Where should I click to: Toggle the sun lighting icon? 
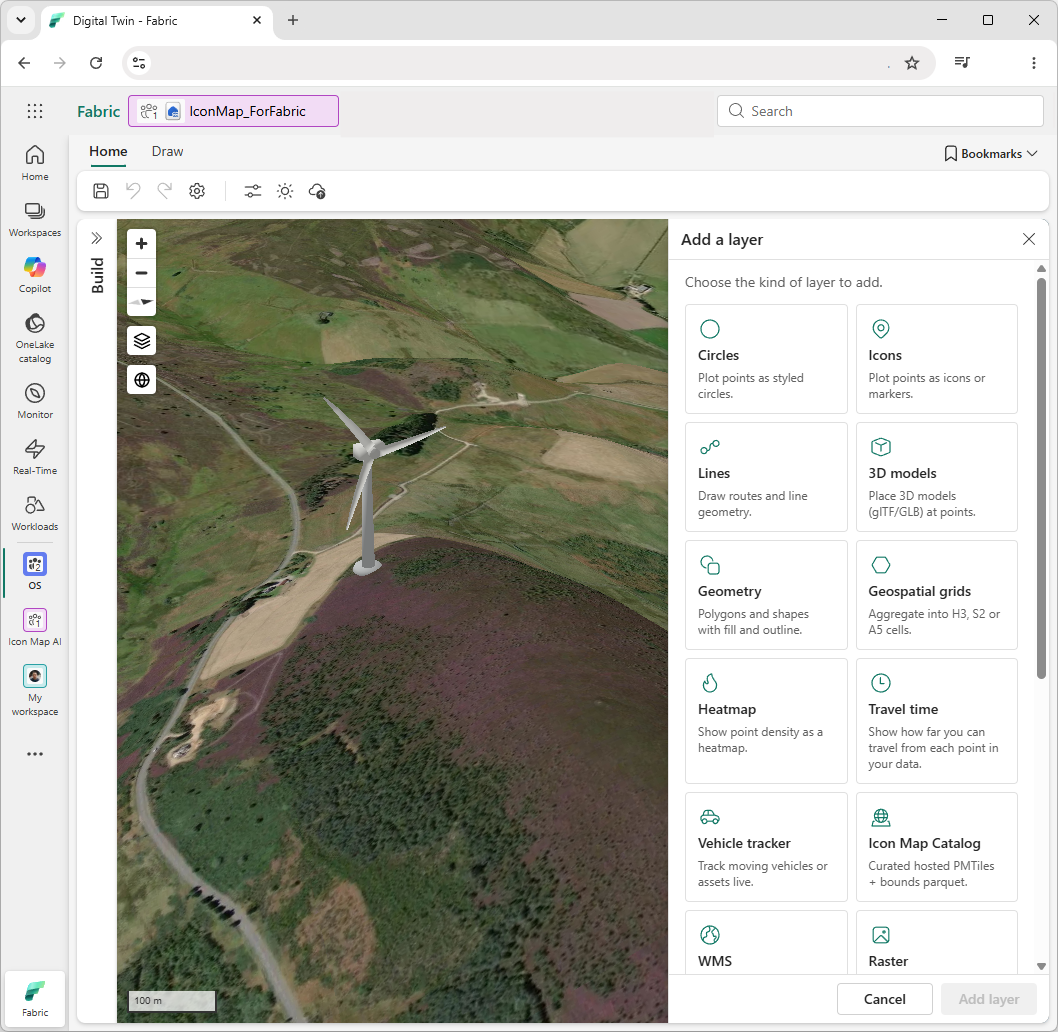285,191
